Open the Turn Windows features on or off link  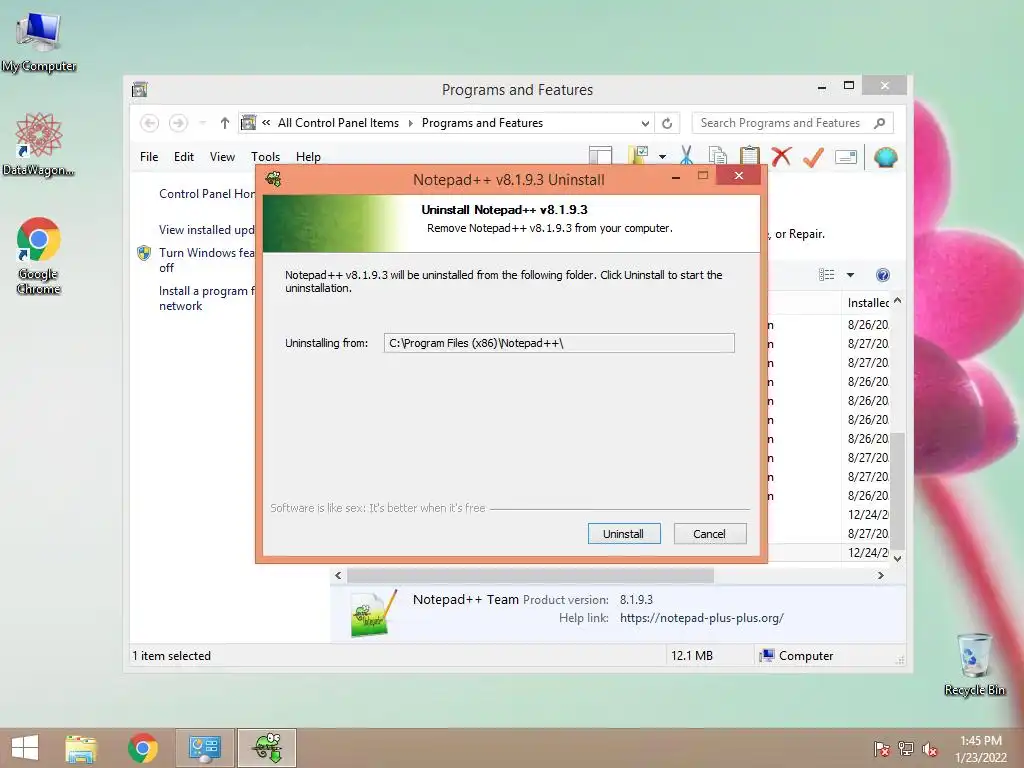tap(207, 260)
